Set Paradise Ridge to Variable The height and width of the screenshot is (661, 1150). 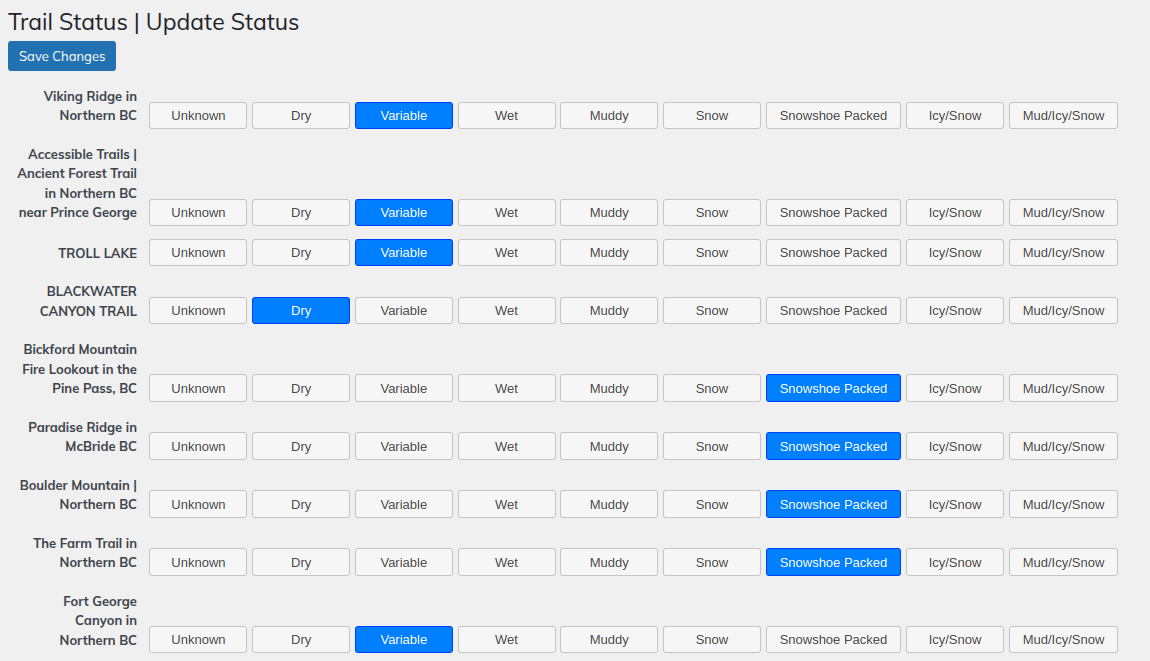[x=403, y=446]
